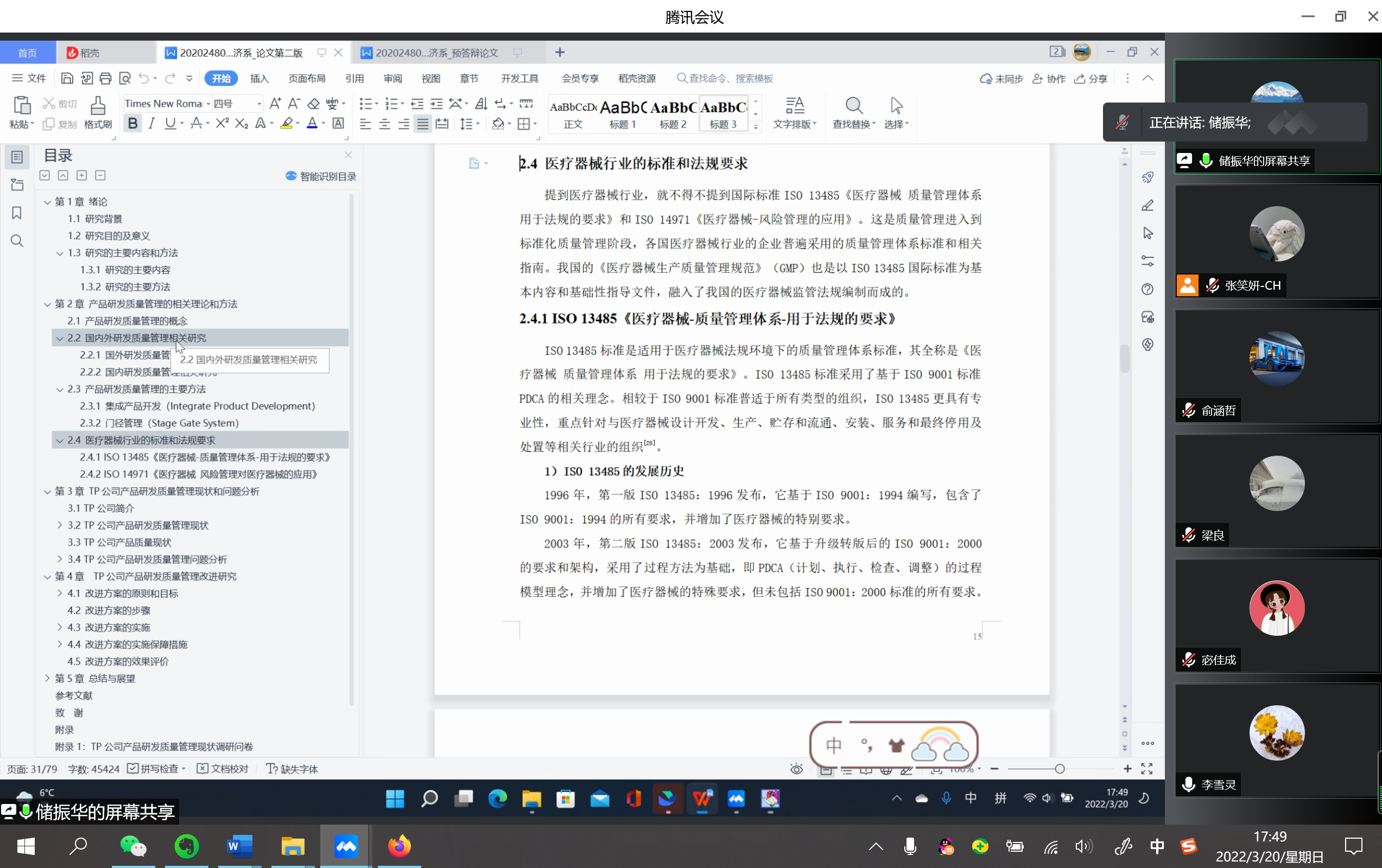Click 智能识别目录 button
This screenshot has height=868, width=1382.
click(321, 176)
